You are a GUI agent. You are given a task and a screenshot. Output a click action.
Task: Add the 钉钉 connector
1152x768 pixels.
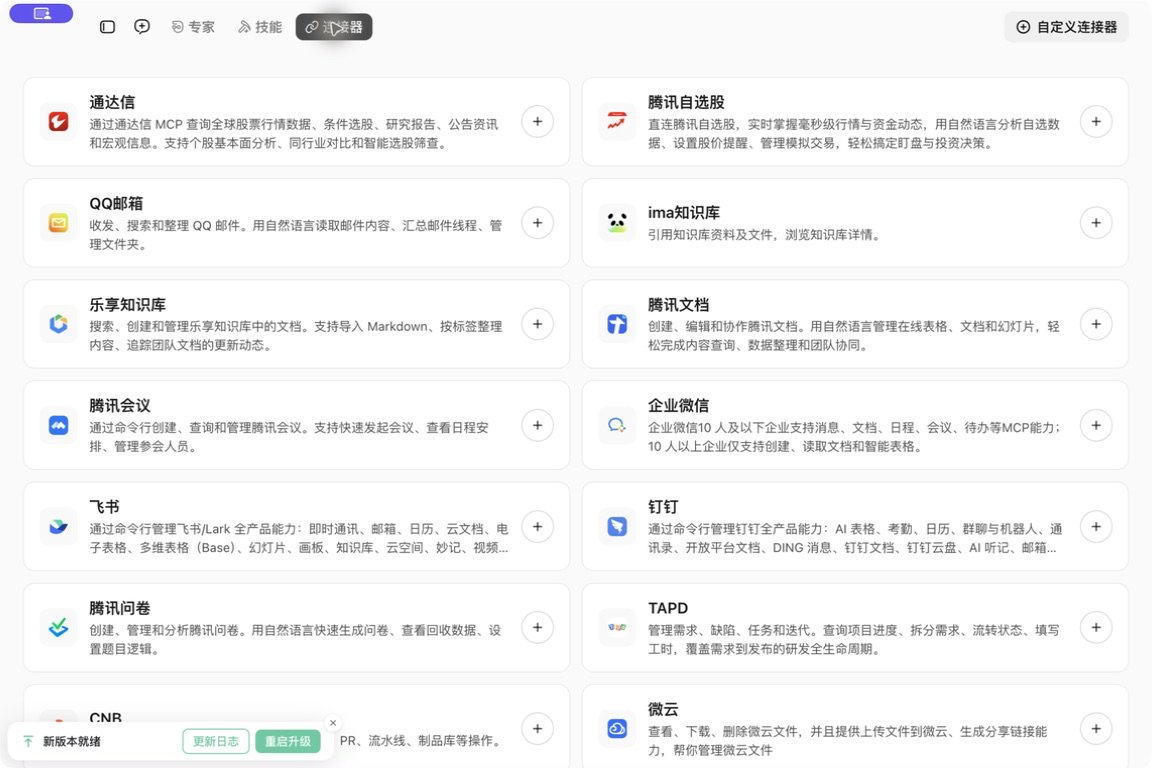[1096, 526]
